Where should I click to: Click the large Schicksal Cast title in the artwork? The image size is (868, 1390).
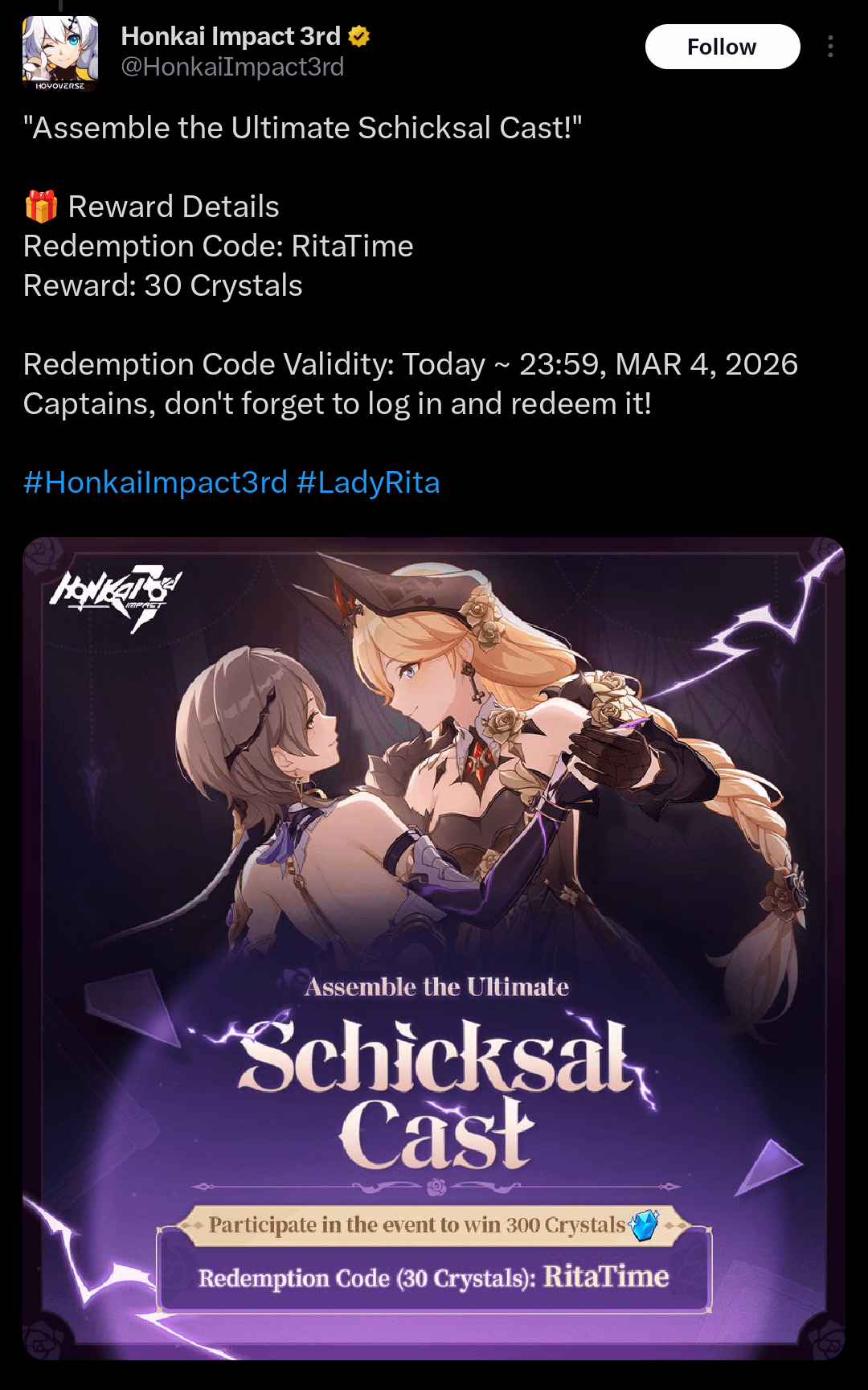(x=438, y=1093)
